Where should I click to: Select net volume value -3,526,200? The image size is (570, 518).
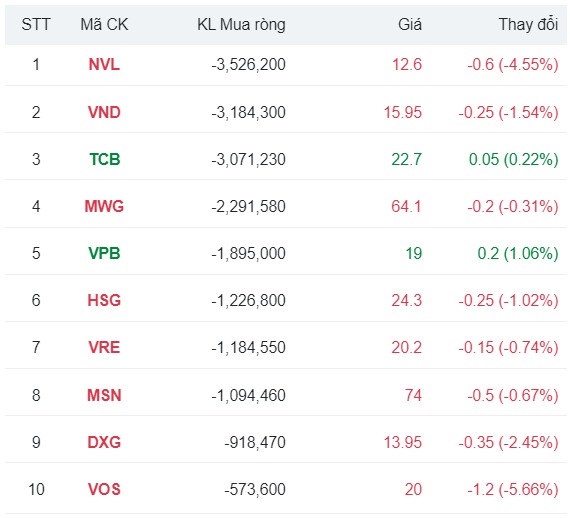(x=249, y=65)
